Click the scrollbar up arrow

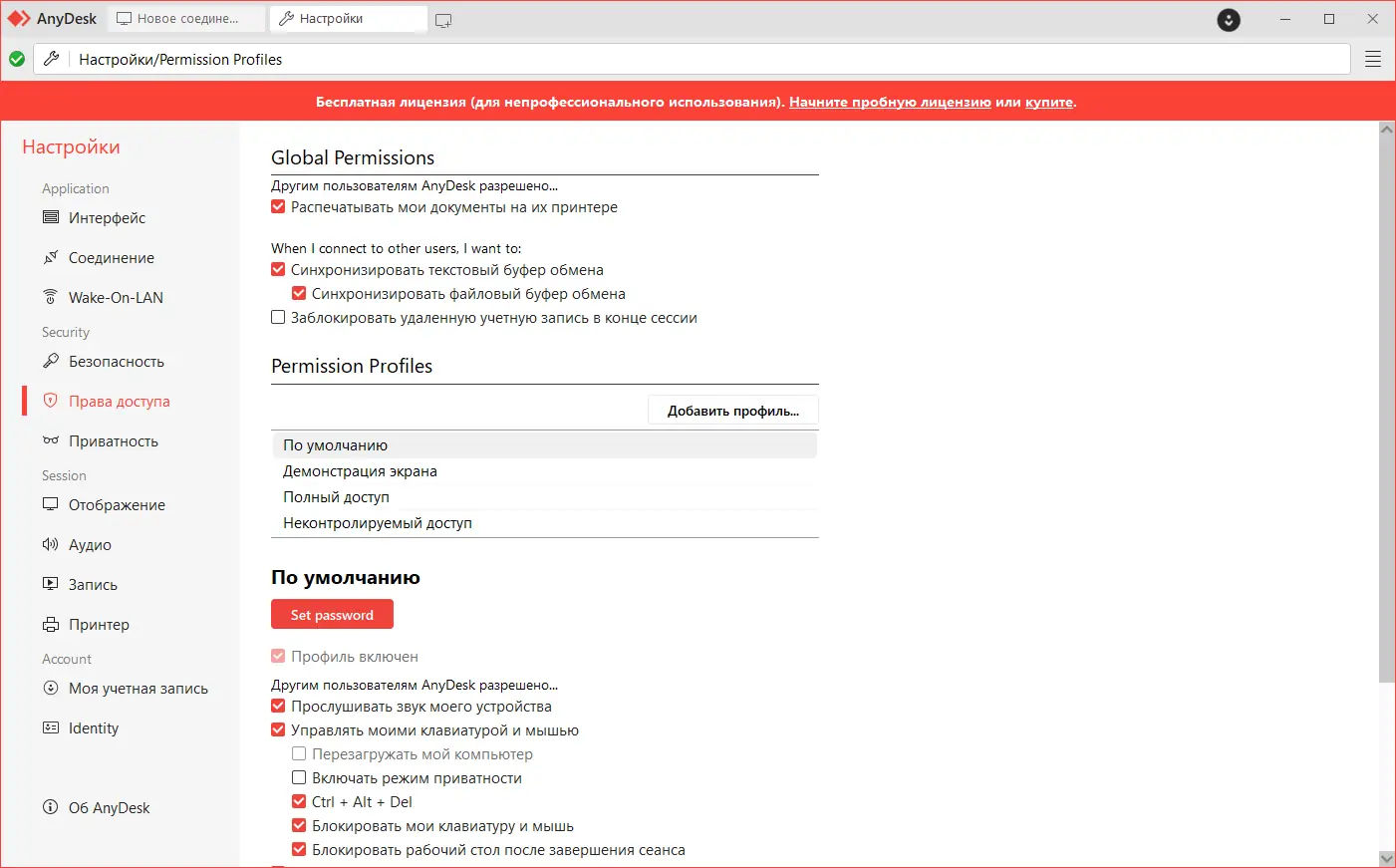coord(1387,130)
